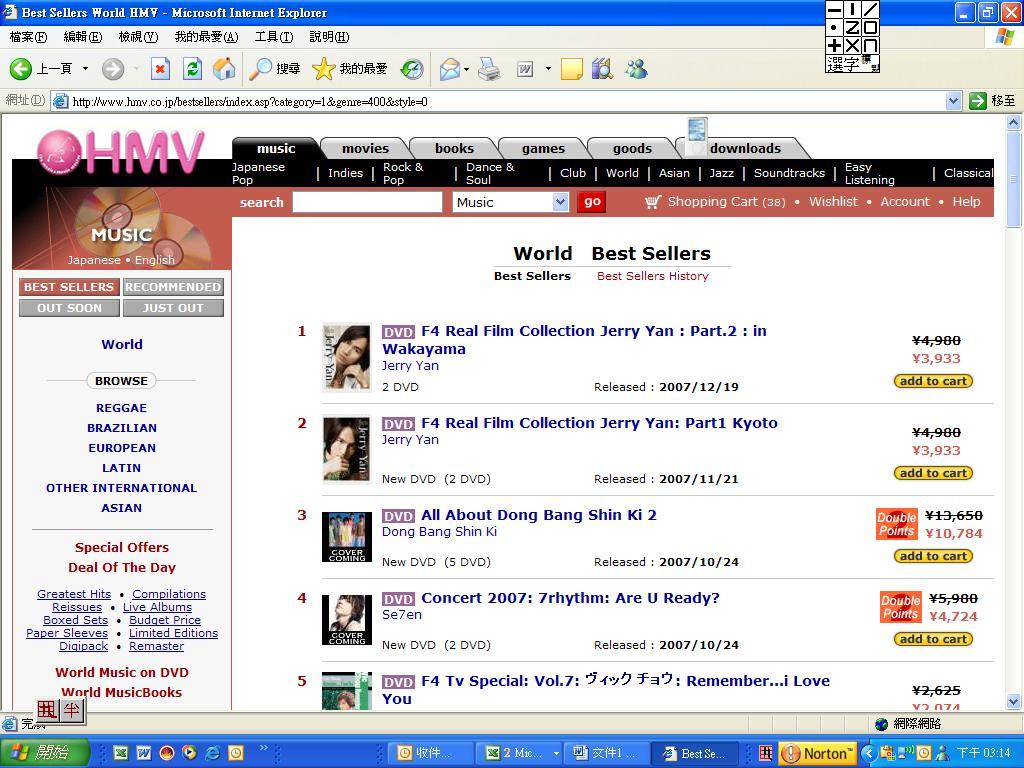Click the Excel icon in quick launch
Image resolution: width=1024 pixels, height=768 pixels.
(121, 753)
